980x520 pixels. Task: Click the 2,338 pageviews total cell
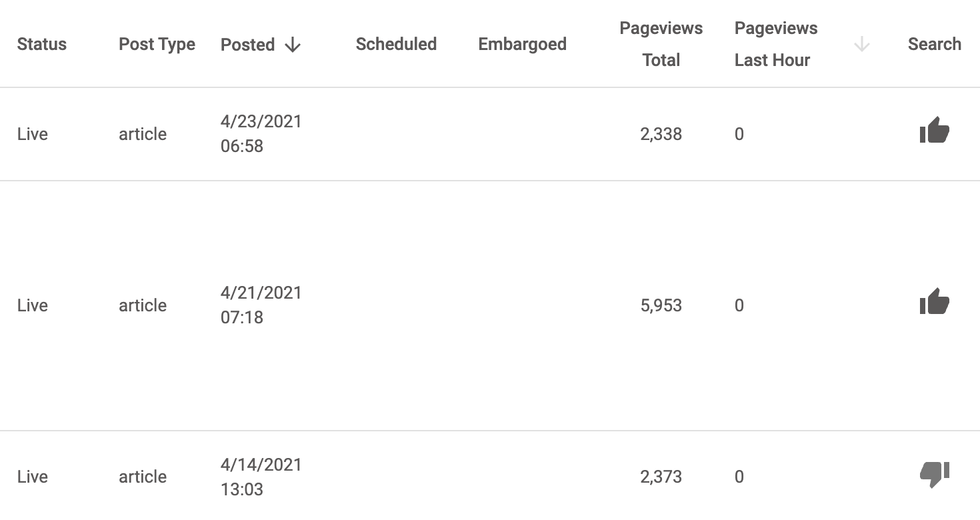(661, 134)
